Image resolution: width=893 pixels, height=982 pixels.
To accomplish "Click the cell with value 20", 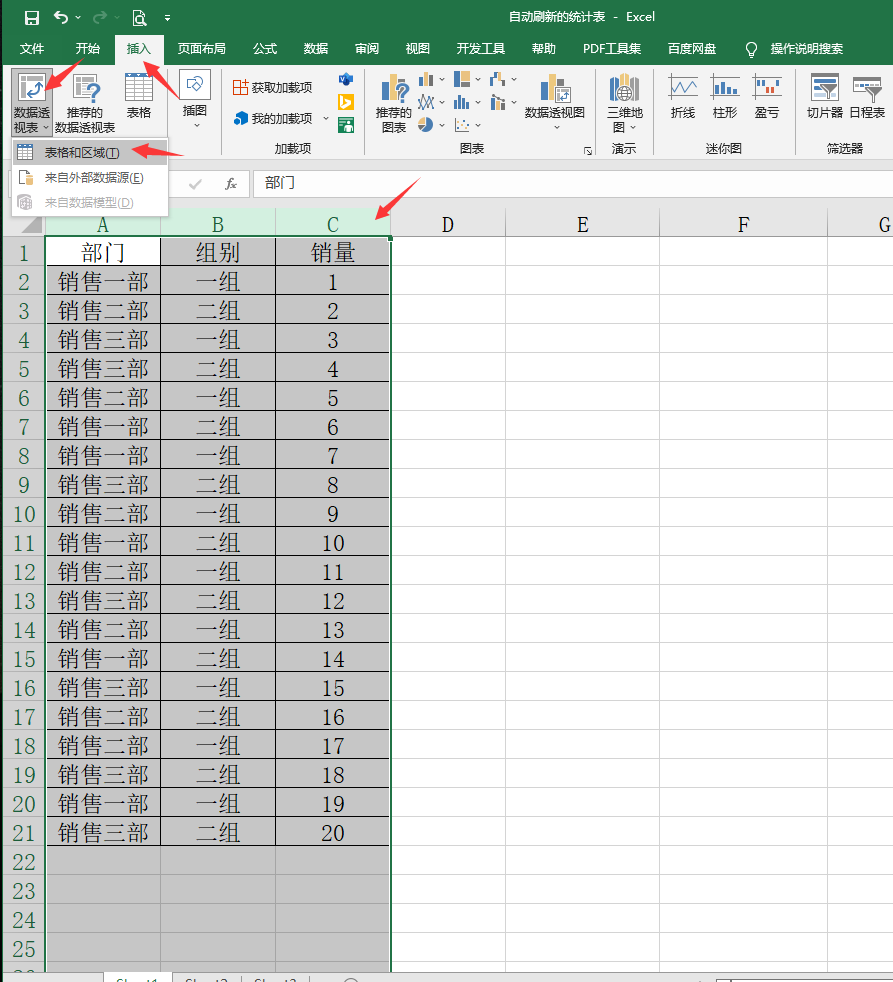I will click(333, 832).
